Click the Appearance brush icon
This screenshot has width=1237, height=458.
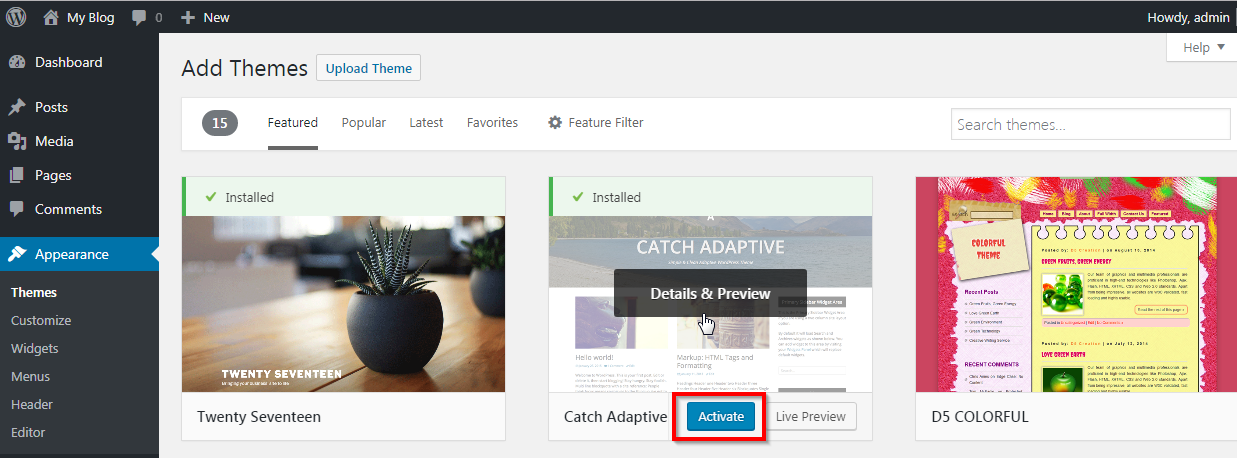click(x=17, y=254)
